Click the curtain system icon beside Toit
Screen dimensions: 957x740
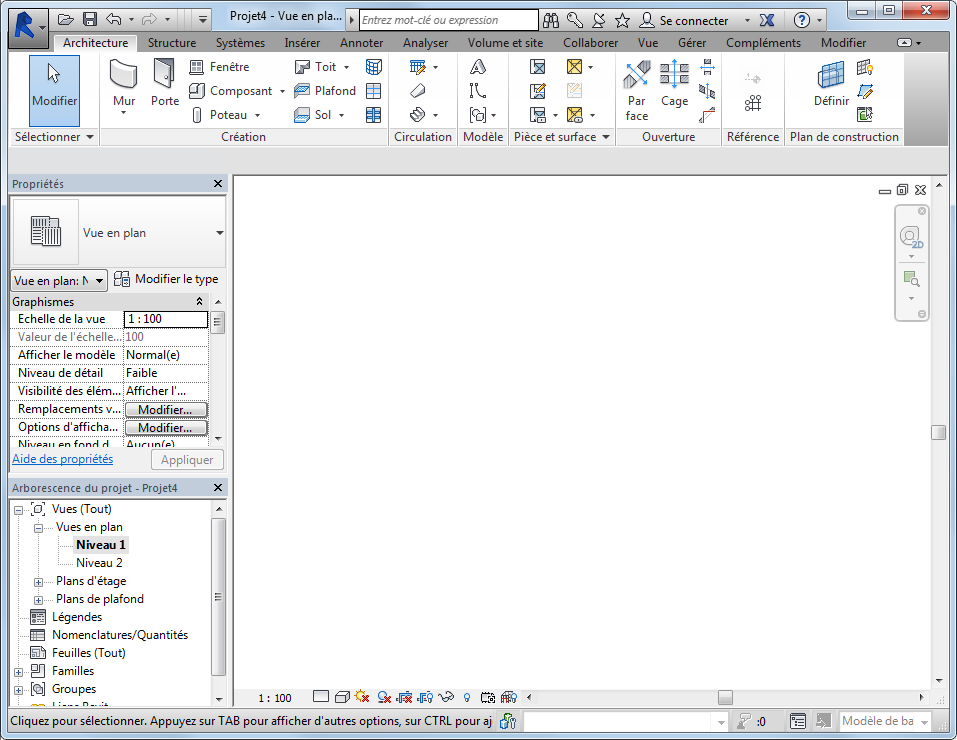(x=374, y=67)
